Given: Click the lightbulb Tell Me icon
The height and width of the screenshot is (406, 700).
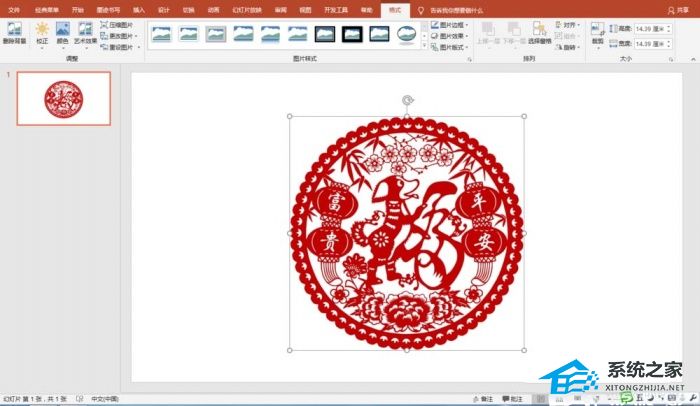Looking at the screenshot, I should tap(421, 10).
